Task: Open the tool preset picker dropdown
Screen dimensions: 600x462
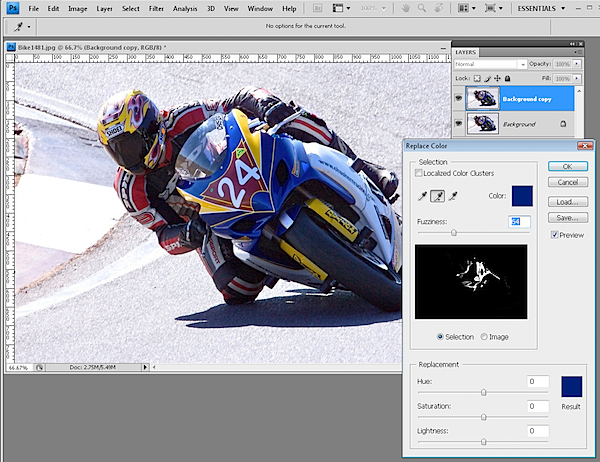Action: 28,26
